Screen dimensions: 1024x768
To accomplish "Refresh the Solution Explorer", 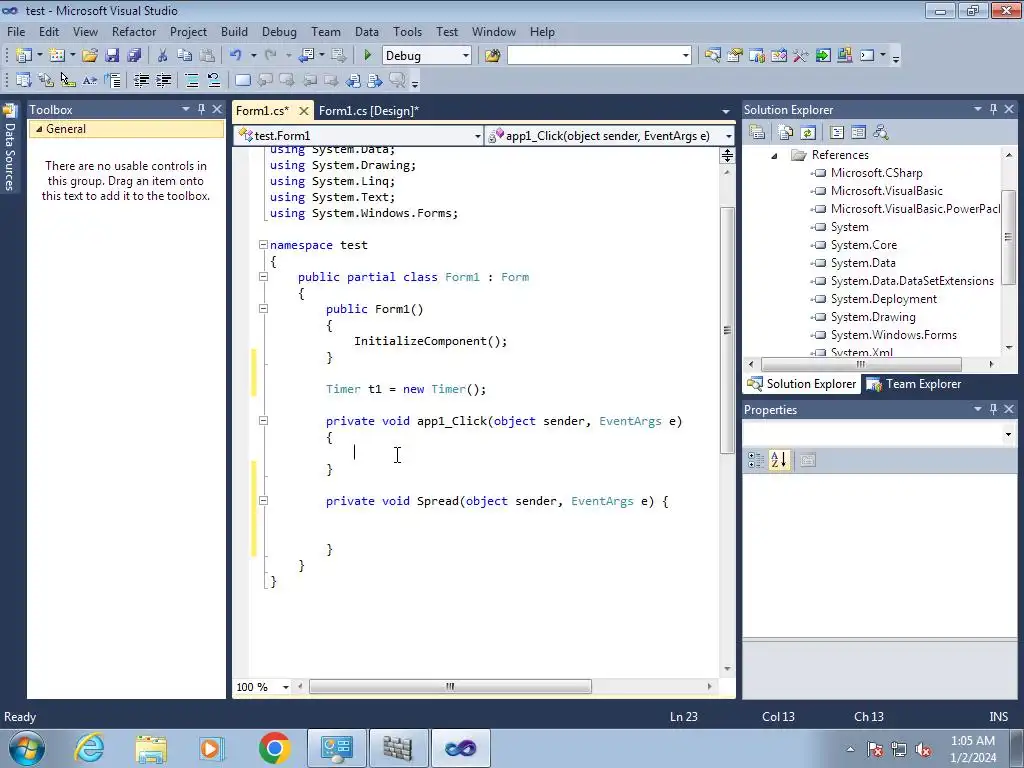I will (808, 133).
